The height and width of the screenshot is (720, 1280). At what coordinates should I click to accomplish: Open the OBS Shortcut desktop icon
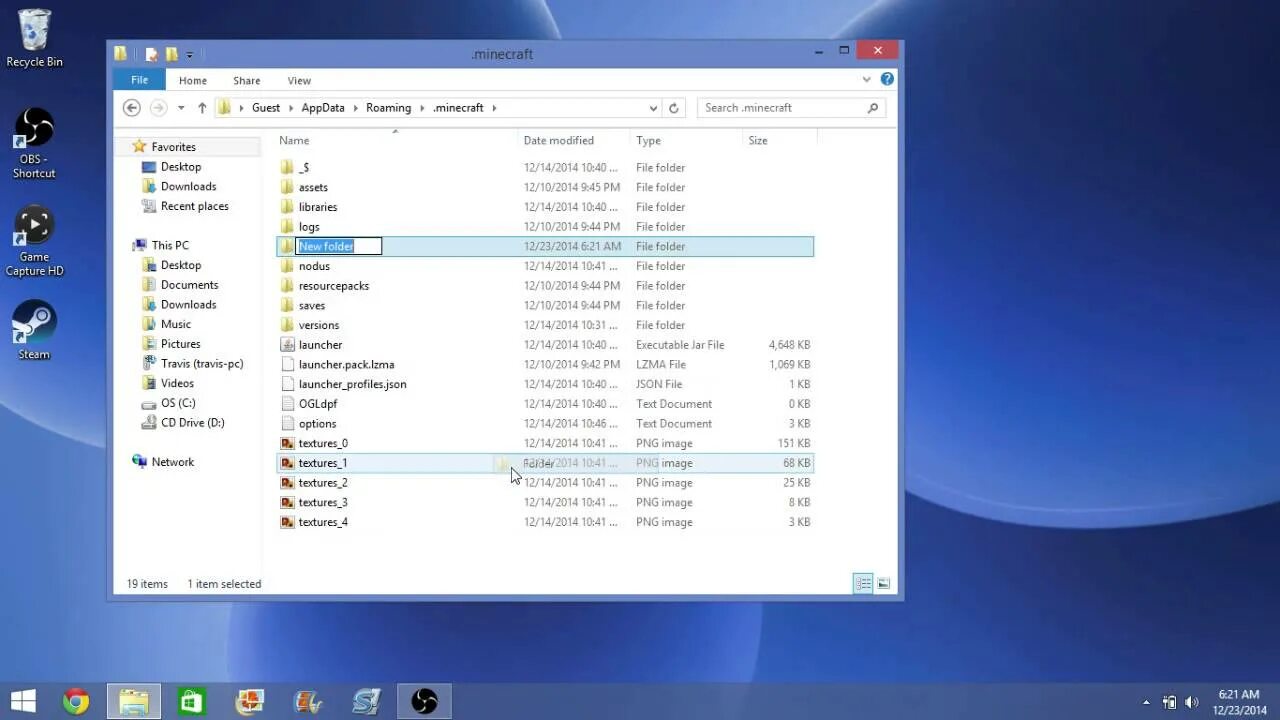point(34,143)
